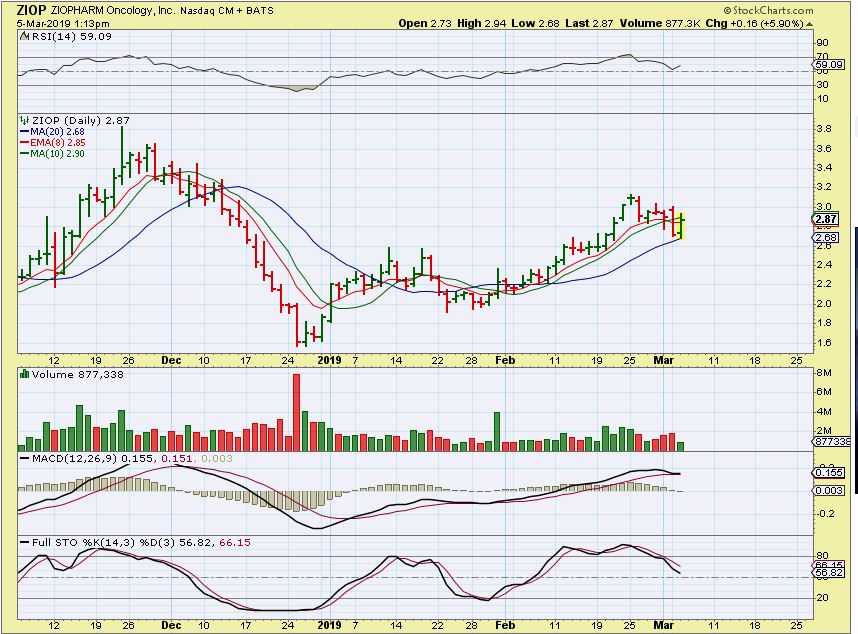858x634 pixels.
Task: Click the 'High 2.94' value in the header
Action: coord(482,24)
